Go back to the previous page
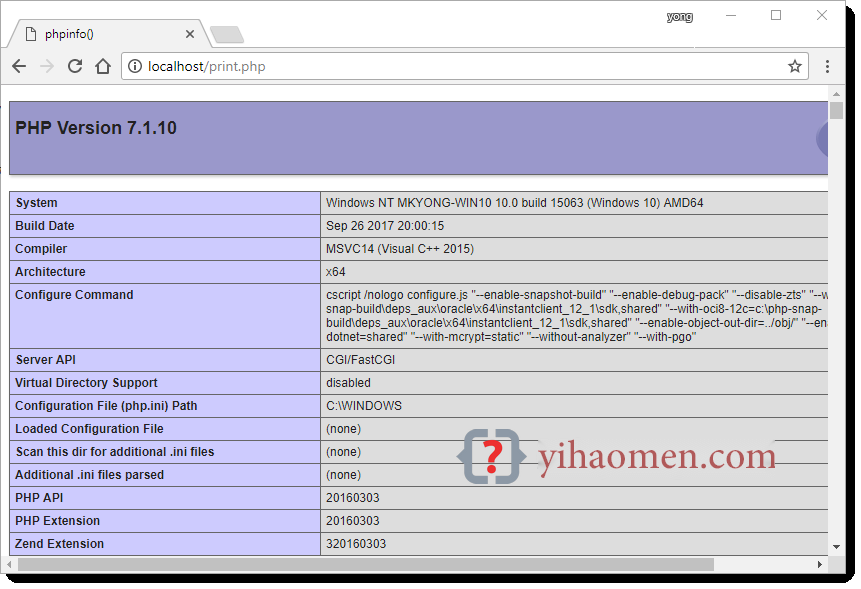Image resolution: width=861 pixels, height=589 pixels. tap(19, 66)
